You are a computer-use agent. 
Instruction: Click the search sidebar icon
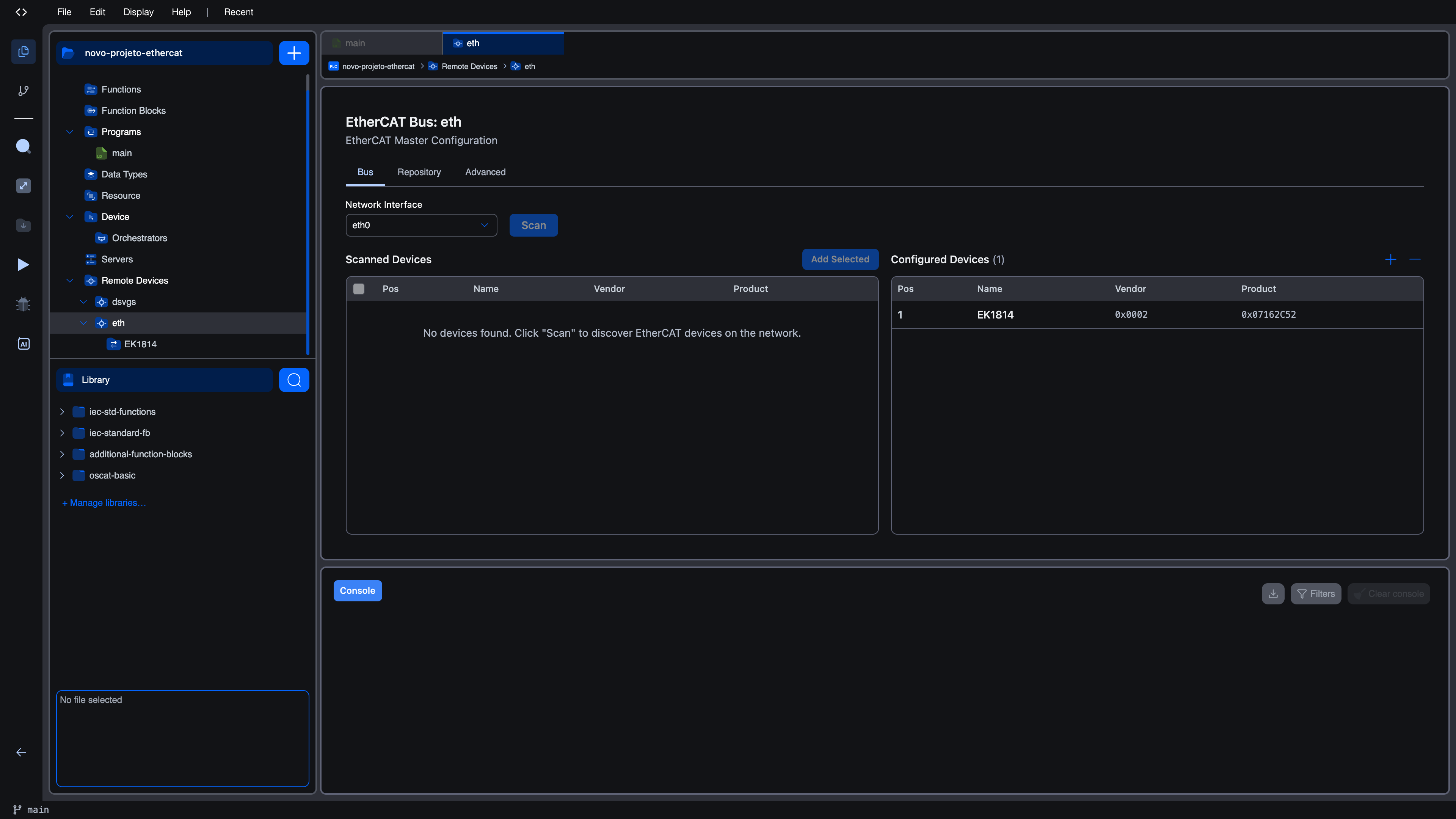pos(23,146)
